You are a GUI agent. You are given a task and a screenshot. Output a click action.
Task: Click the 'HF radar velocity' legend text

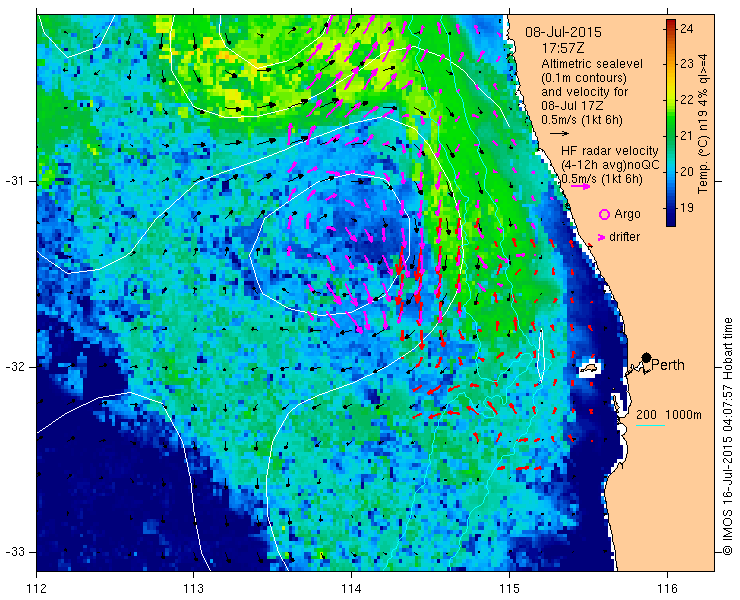coord(610,151)
